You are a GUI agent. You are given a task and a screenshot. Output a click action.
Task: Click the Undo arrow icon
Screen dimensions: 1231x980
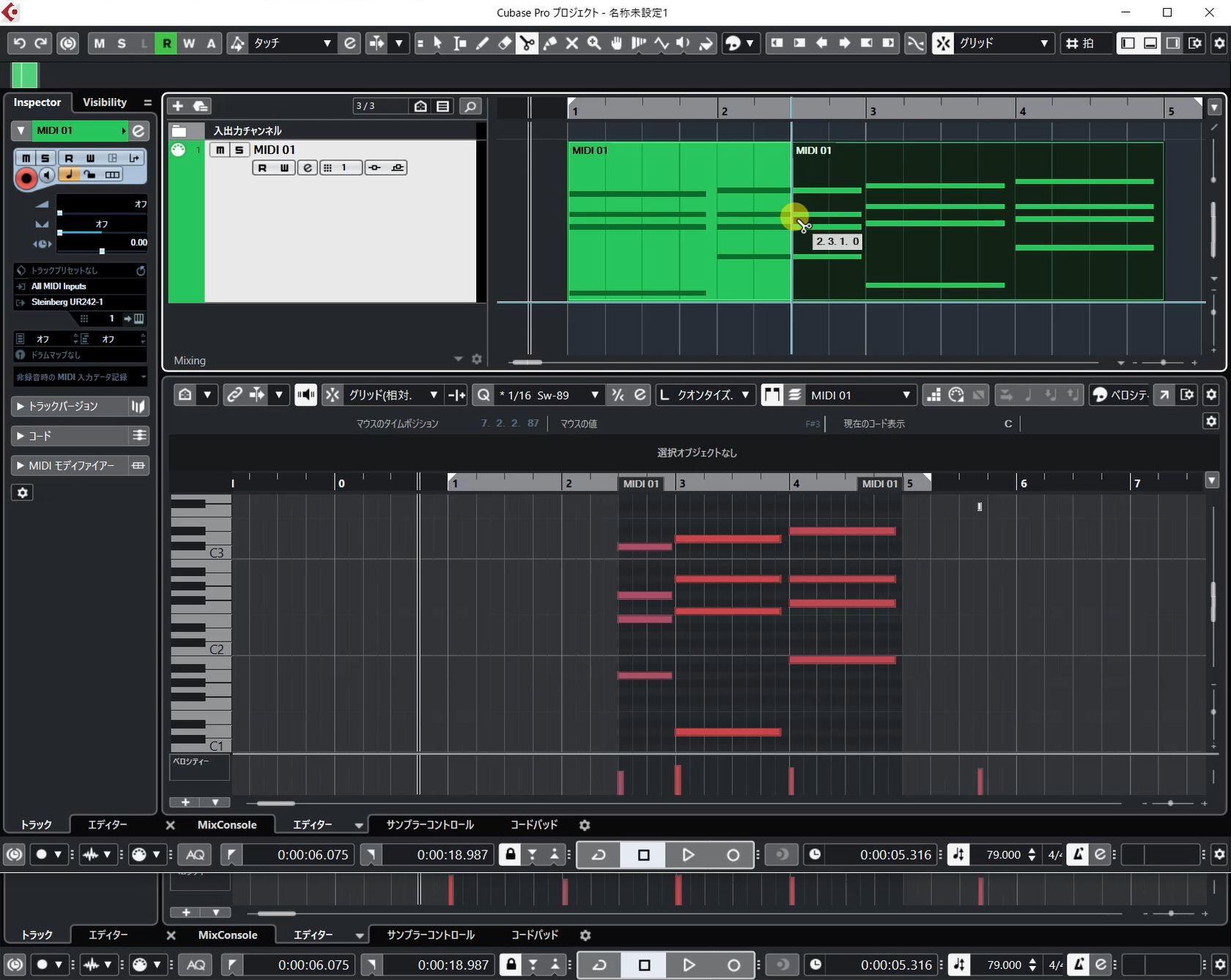(20, 43)
